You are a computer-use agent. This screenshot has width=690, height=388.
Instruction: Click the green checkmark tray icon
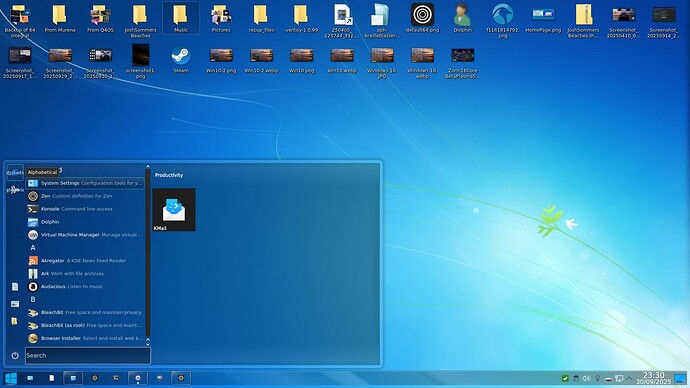tap(565, 378)
